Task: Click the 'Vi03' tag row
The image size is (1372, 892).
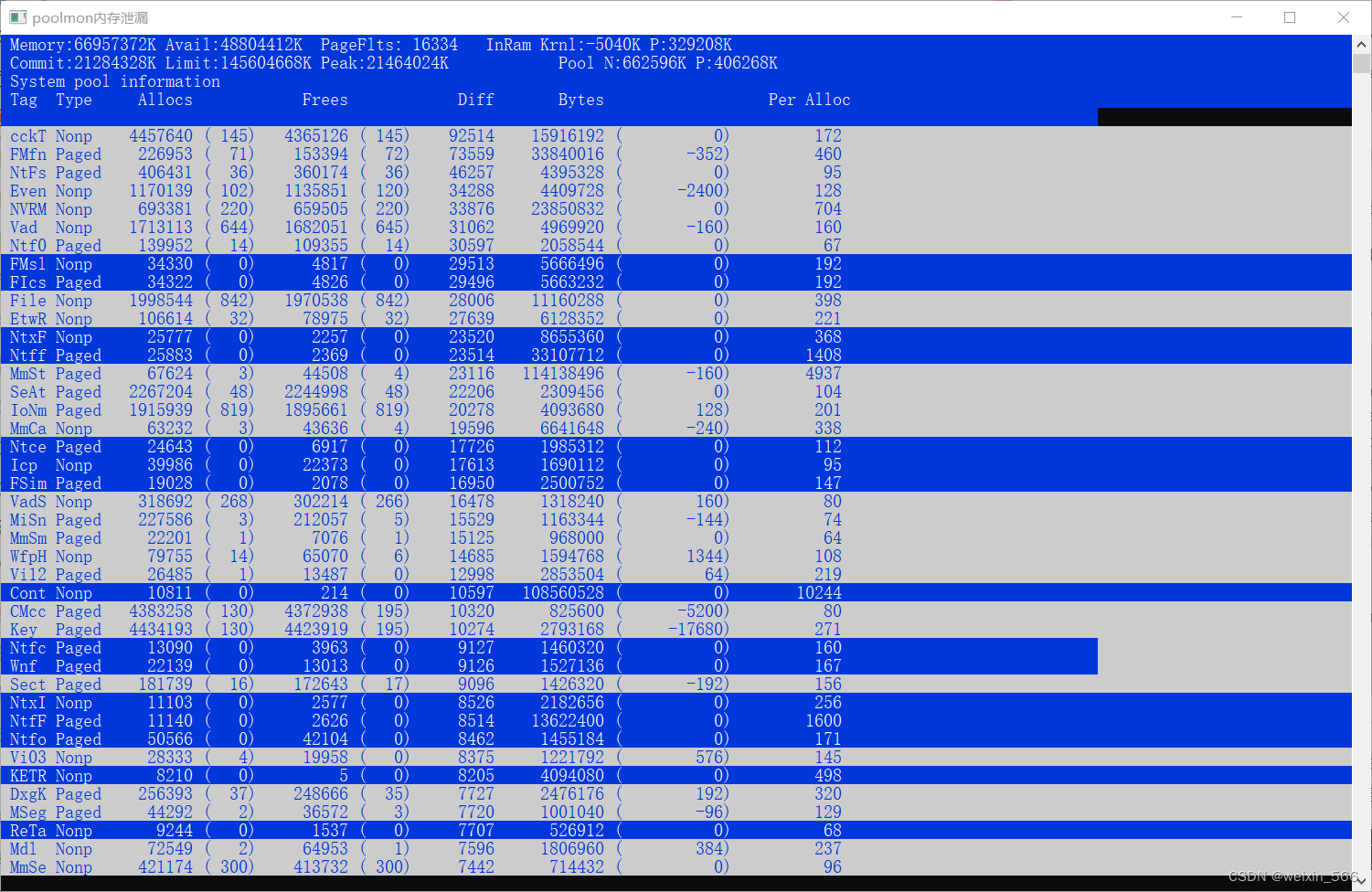Action: point(676,757)
